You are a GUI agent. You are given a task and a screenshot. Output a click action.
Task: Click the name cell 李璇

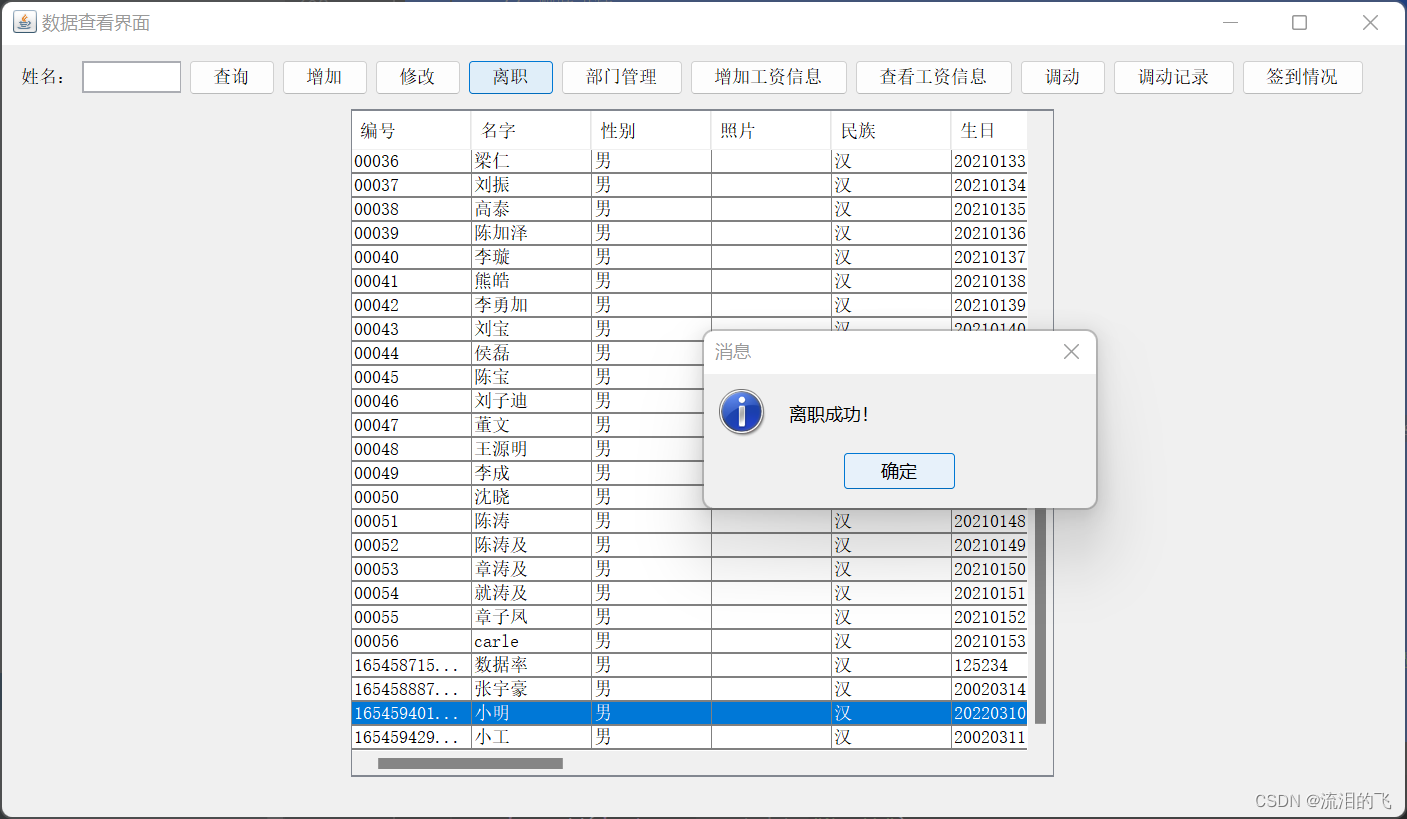(x=531, y=257)
